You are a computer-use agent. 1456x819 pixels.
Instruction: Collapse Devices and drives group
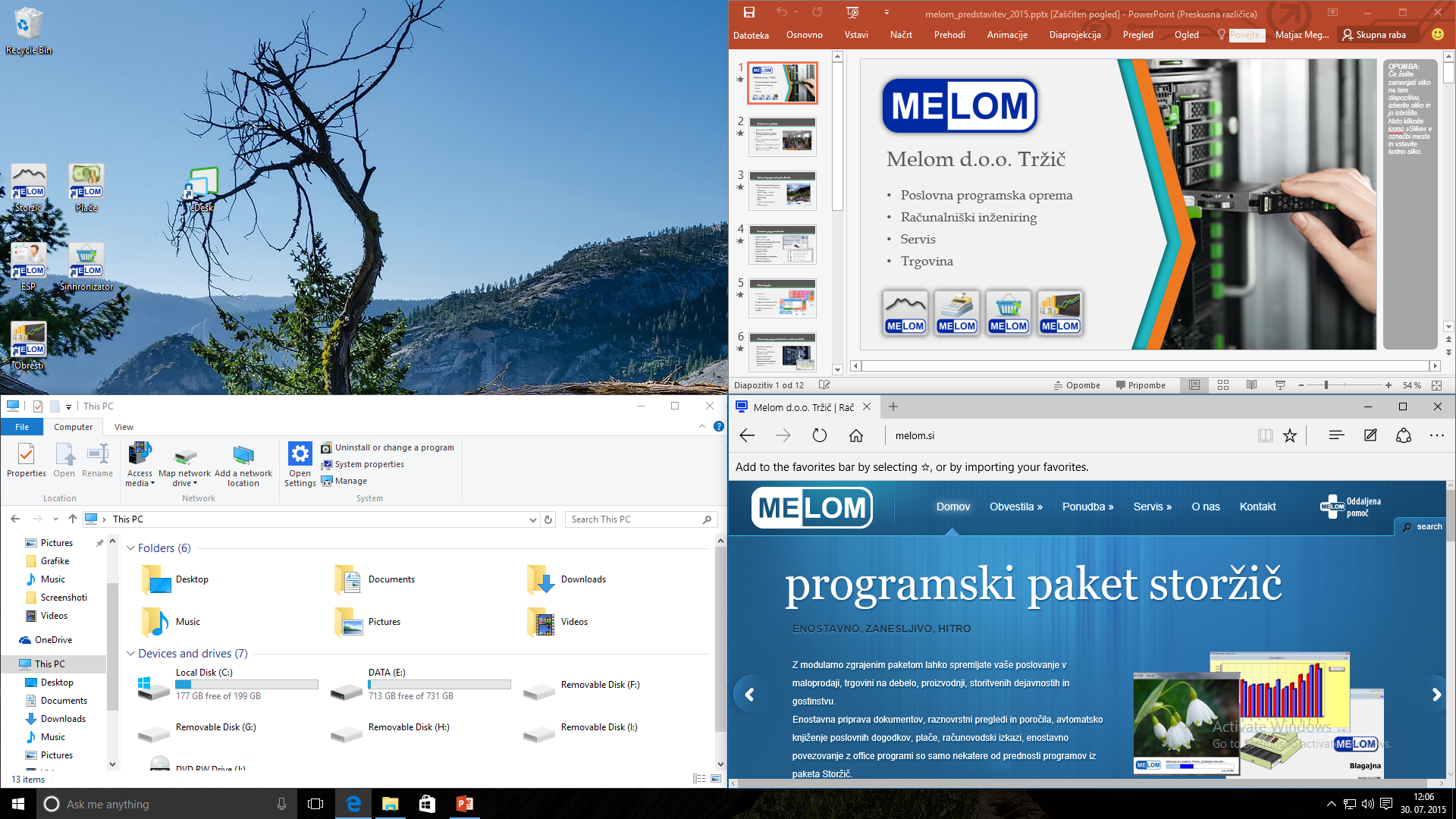[130, 654]
